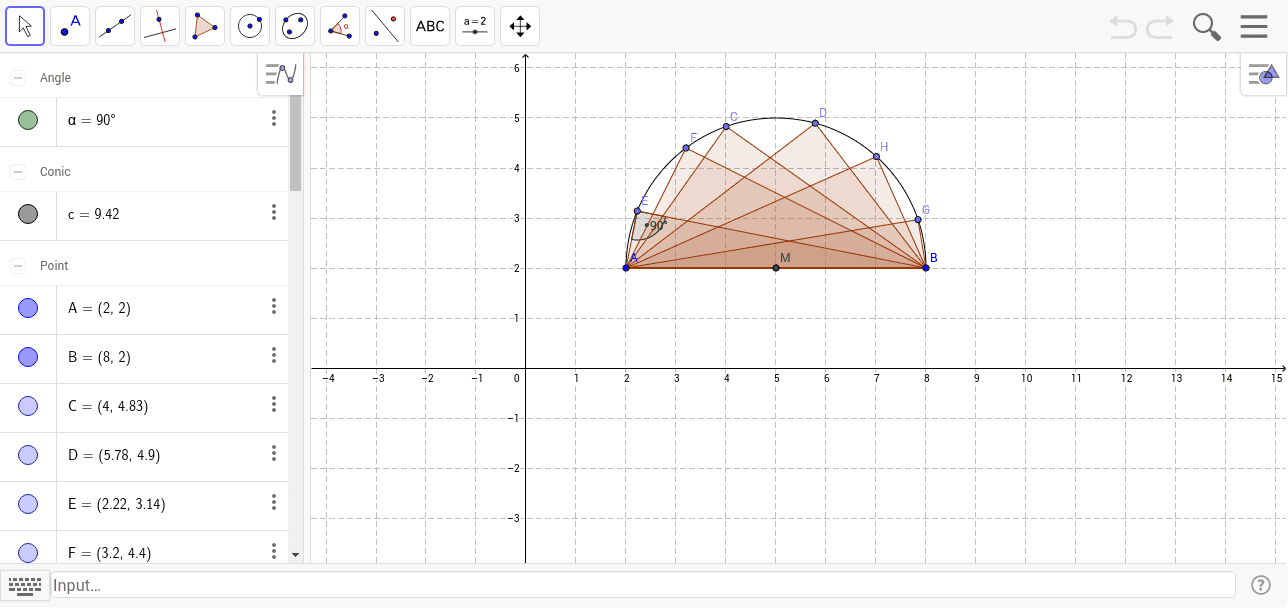Select the Perpendicular Line tool
This screenshot has height=608, width=1288.
(160, 26)
